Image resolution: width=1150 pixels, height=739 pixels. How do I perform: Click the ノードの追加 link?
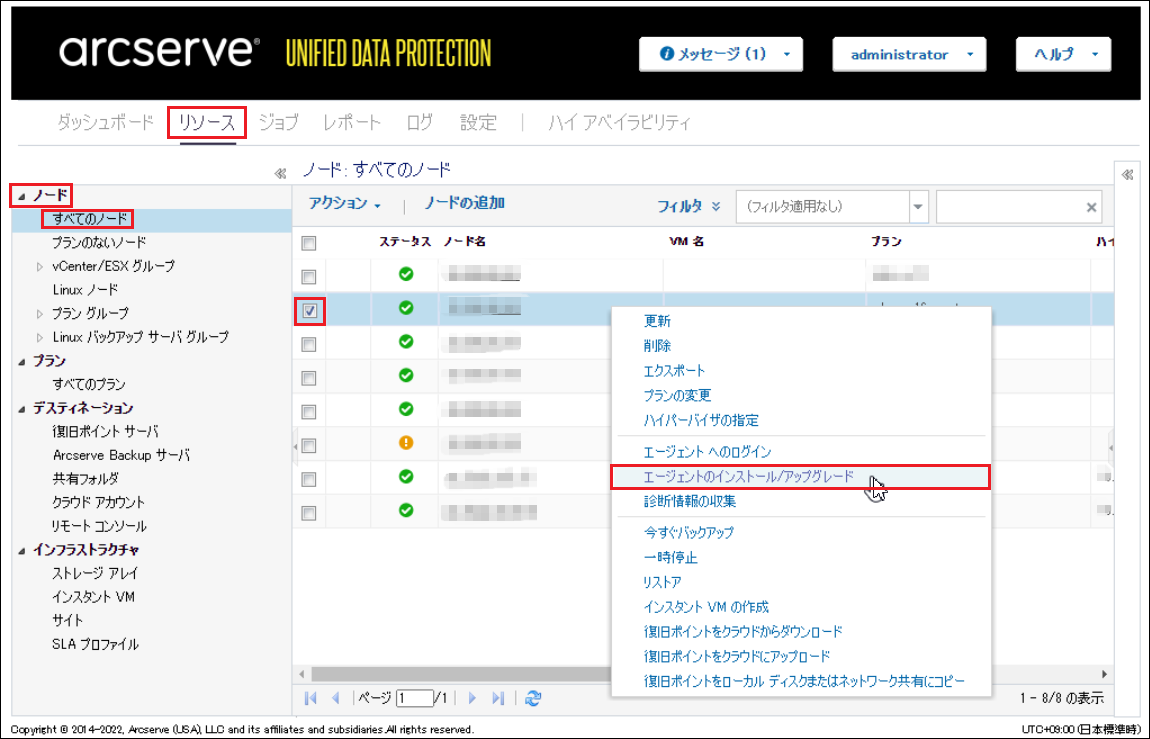pos(464,203)
